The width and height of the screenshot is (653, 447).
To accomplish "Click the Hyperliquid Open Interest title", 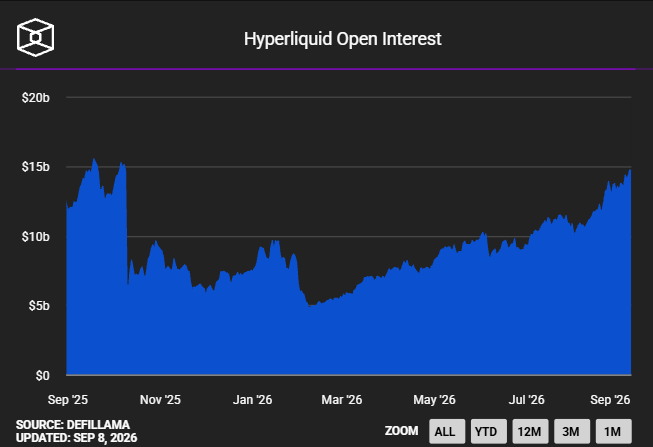I will pyautogui.click(x=342, y=39).
